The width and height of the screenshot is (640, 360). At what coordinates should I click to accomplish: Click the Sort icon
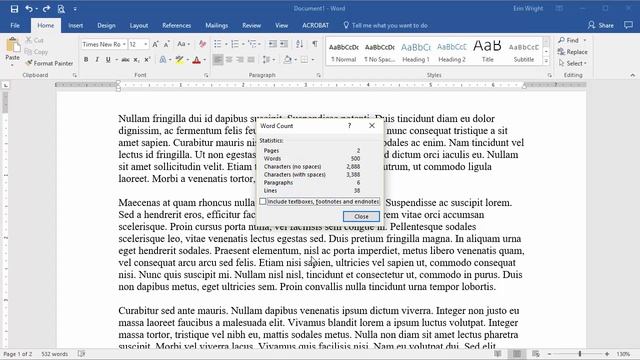300,44
